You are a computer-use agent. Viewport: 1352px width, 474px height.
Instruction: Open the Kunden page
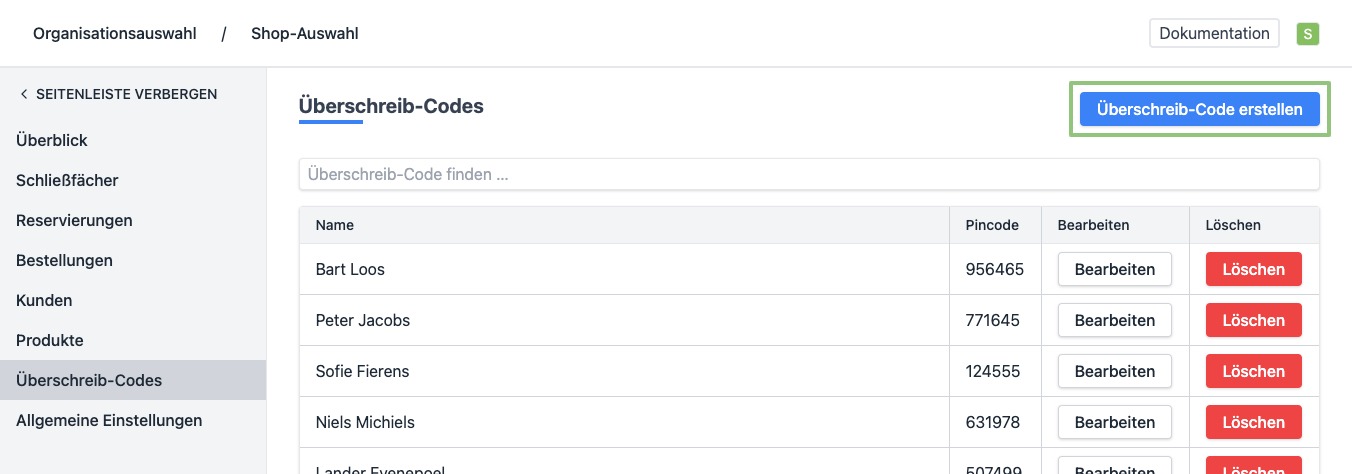44,301
